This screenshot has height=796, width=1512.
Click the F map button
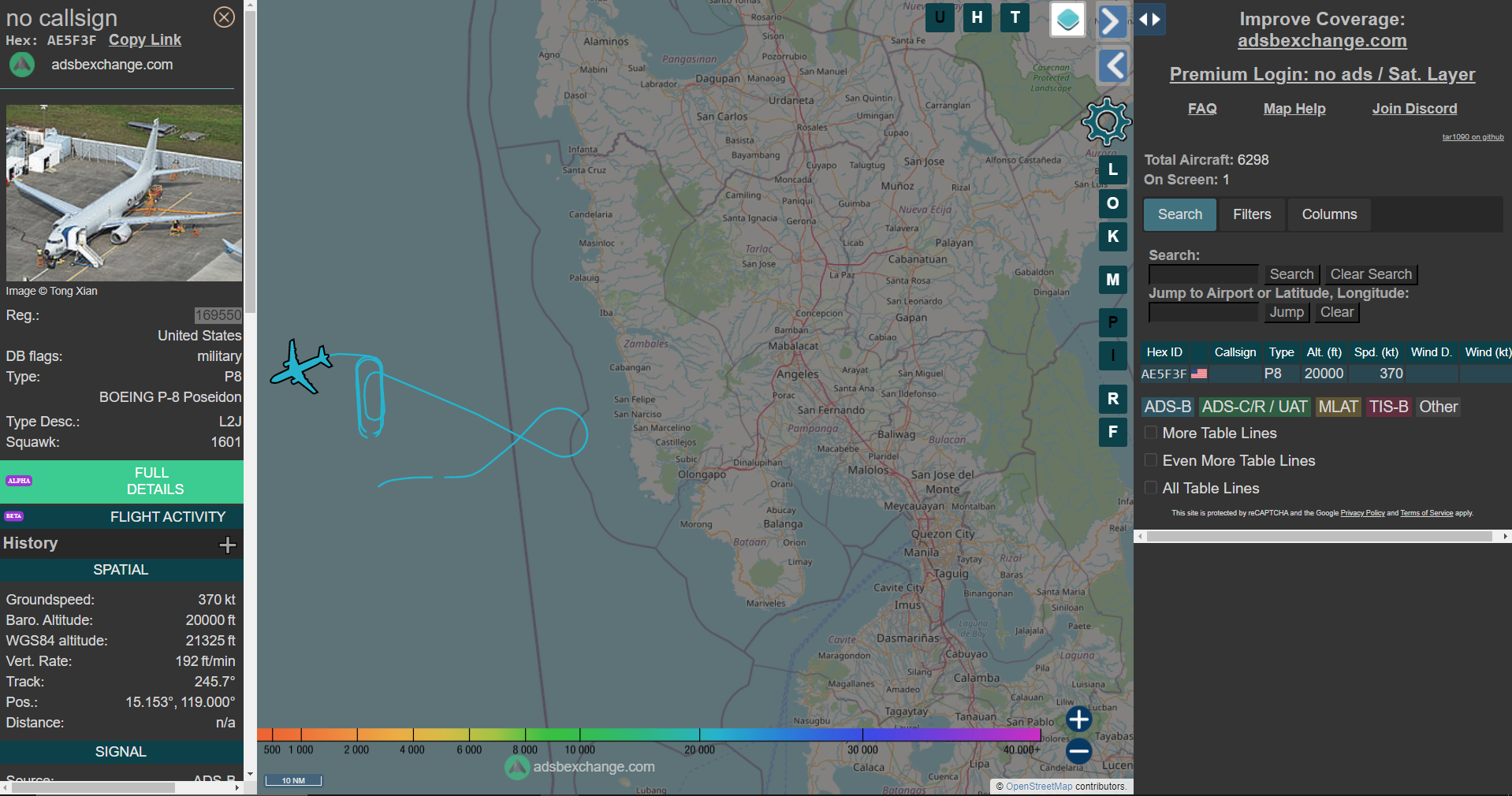tap(1113, 432)
